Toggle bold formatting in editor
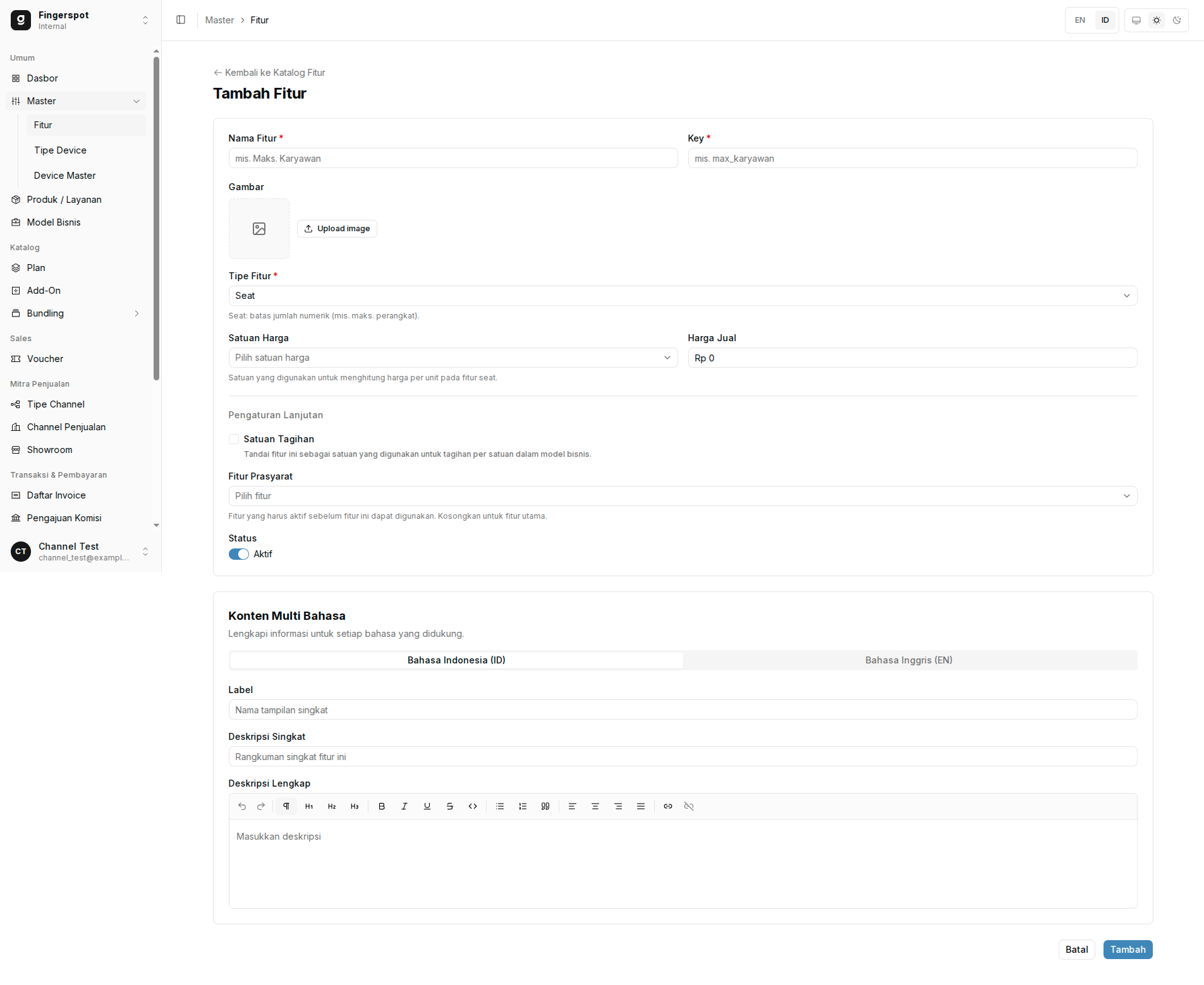Screen dimensions: 1204x985 click(x=382, y=806)
